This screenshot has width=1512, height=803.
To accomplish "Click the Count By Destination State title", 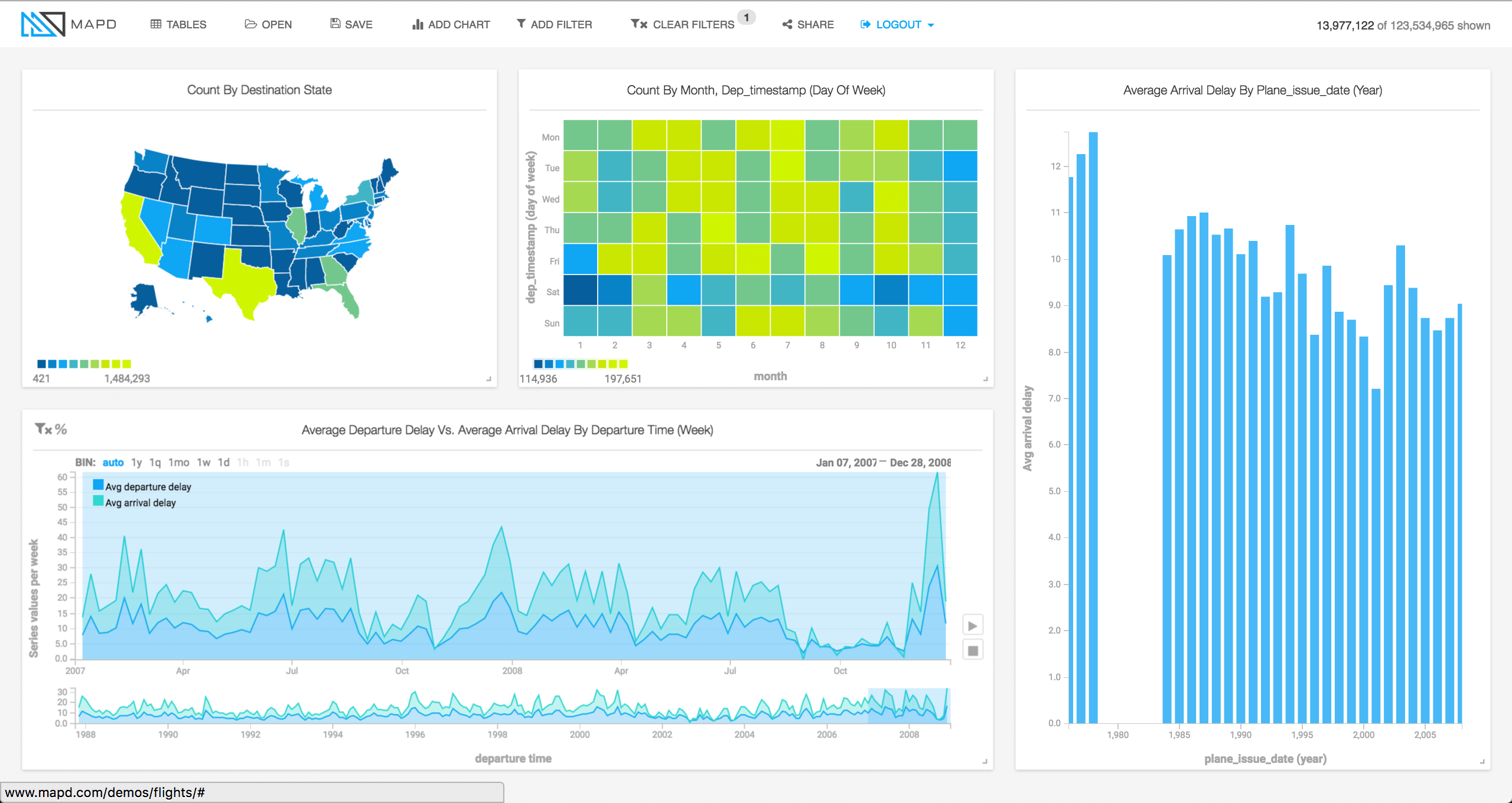I will click(259, 90).
